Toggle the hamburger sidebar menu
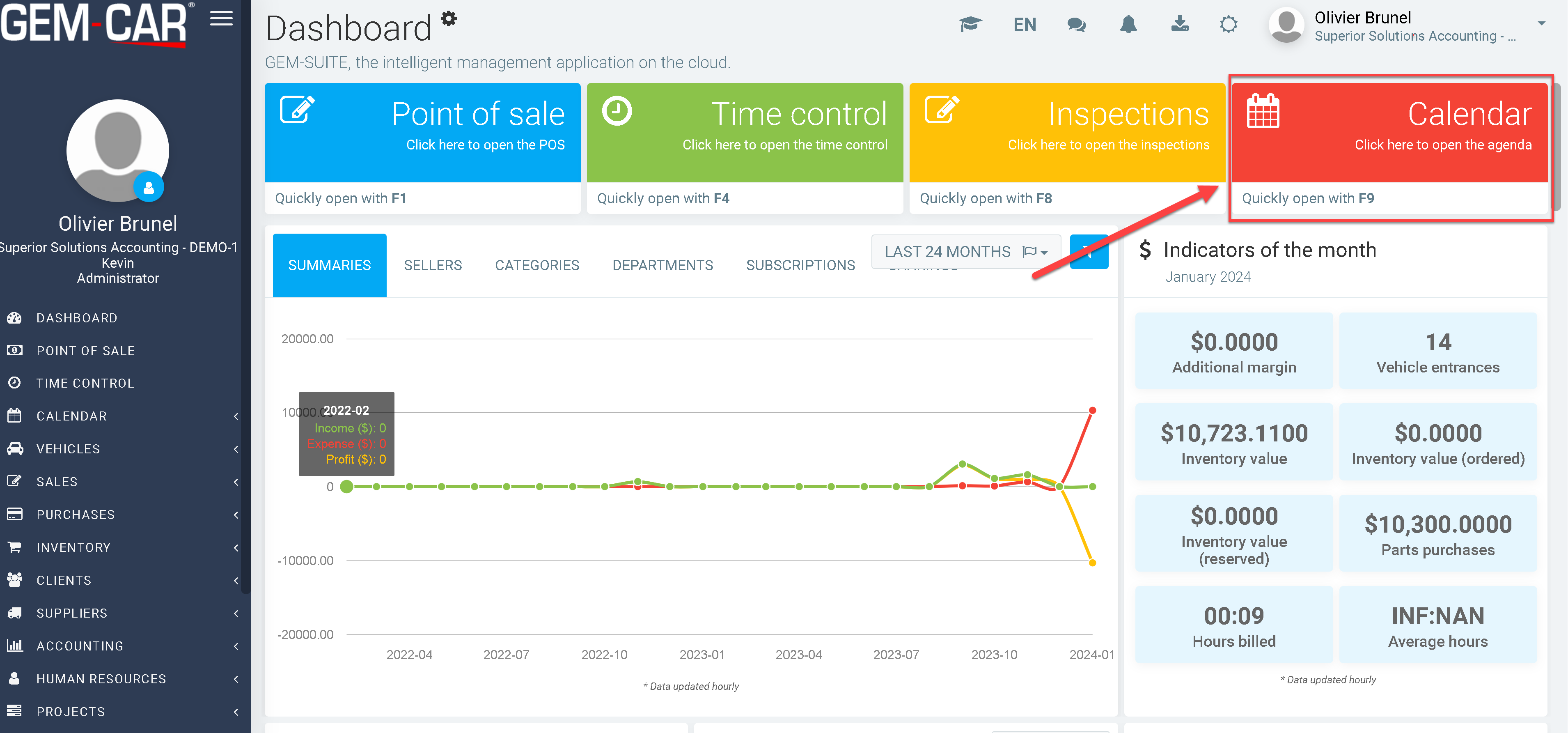Viewport: 1568px width, 733px height. (x=222, y=19)
